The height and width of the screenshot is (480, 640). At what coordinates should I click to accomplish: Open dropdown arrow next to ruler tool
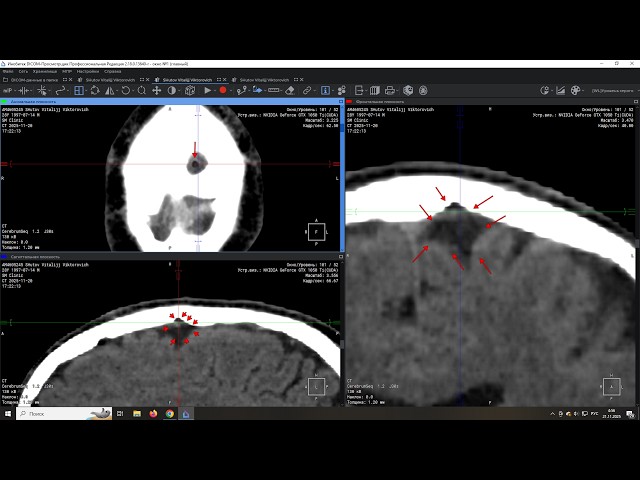pos(281,91)
